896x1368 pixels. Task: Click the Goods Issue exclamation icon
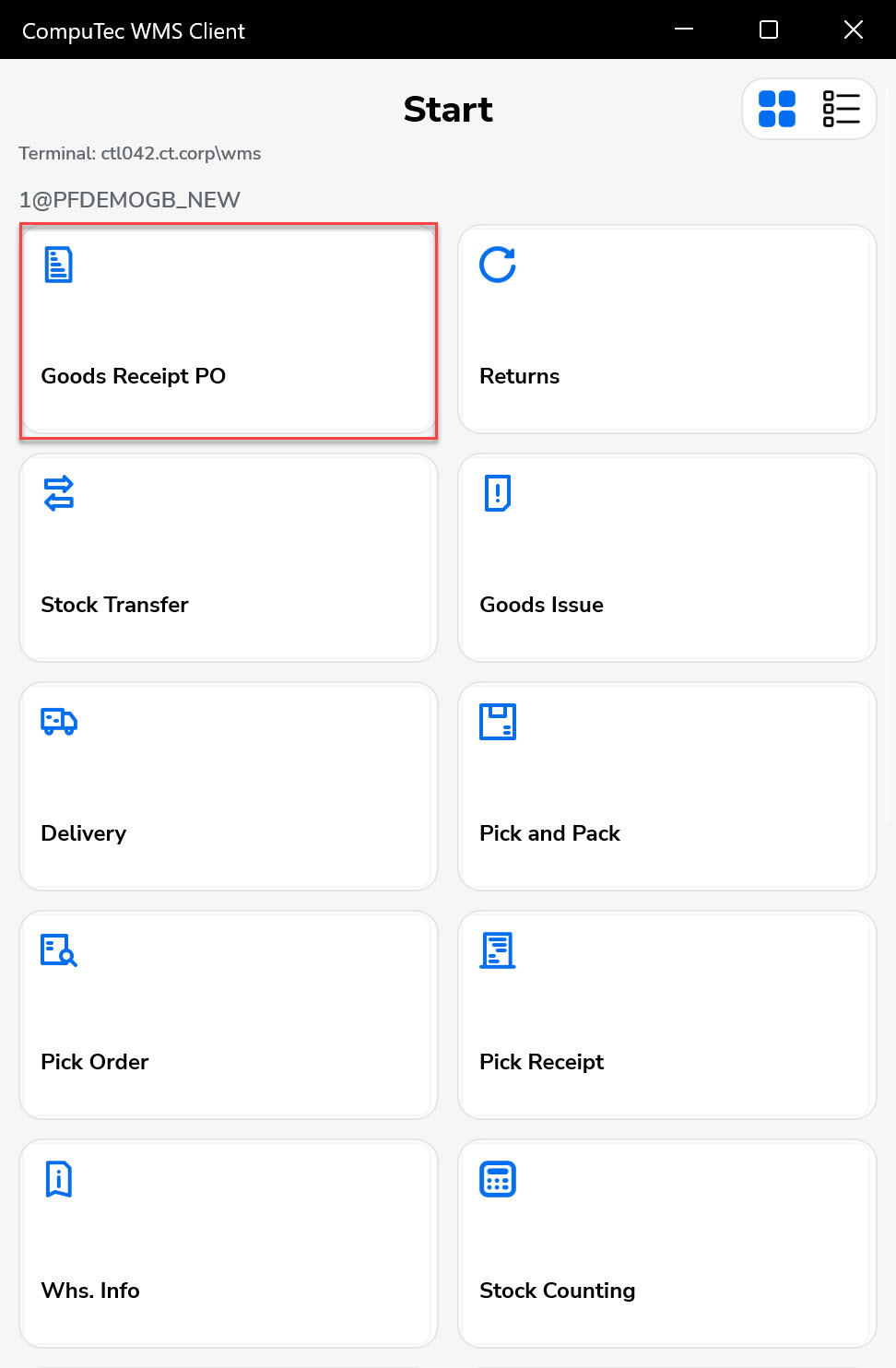tap(498, 493)
